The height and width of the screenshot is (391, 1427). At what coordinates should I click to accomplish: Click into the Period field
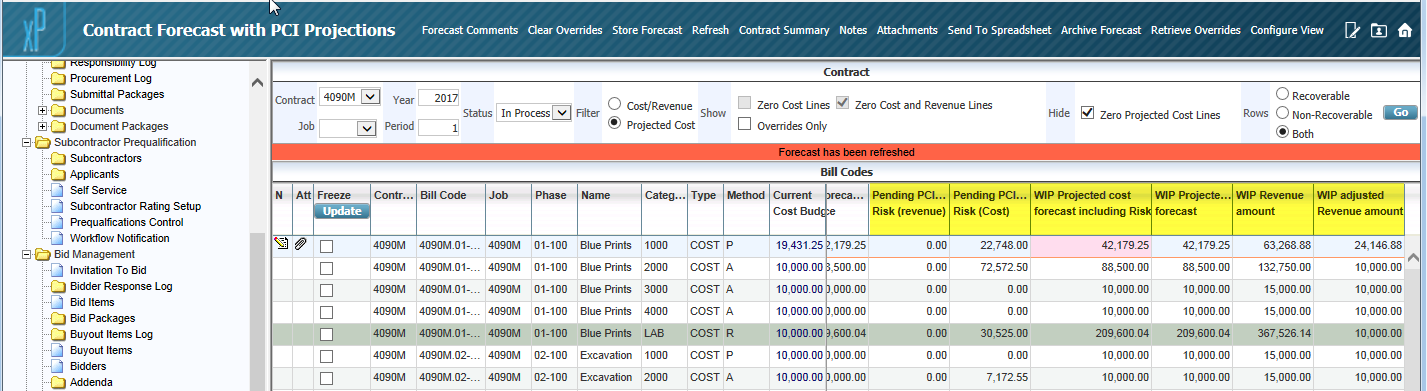pyautogui.click(x=438, y=128)
